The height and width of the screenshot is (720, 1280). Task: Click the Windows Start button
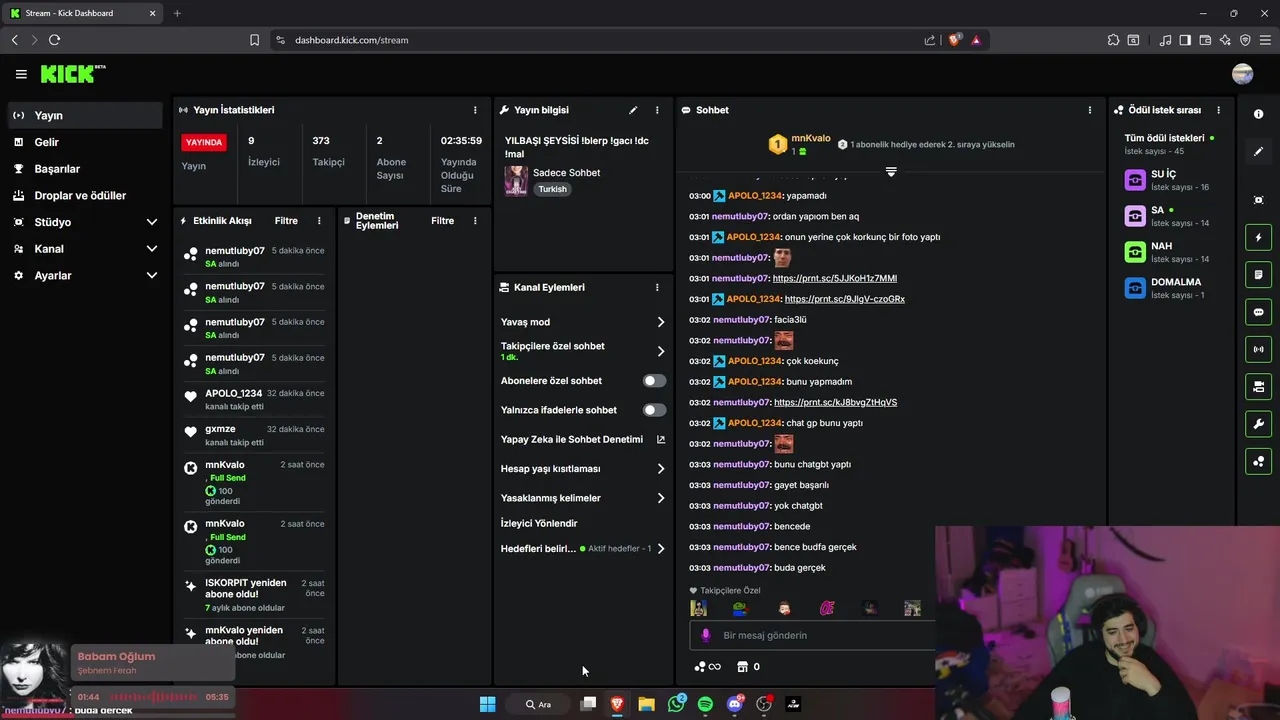pyautogui.click(x=487, y=704)
